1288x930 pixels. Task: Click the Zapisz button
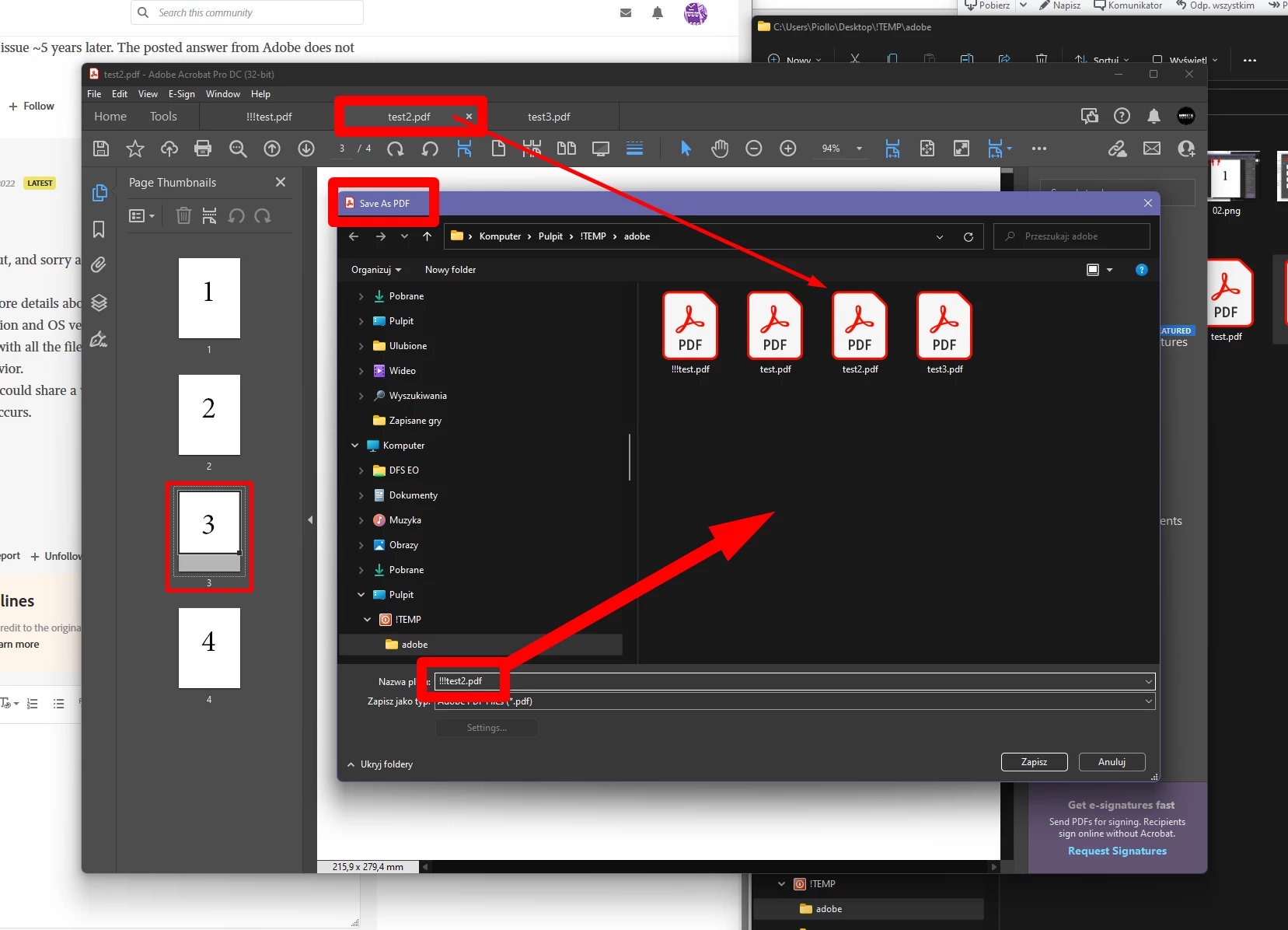pos(1034,762)
